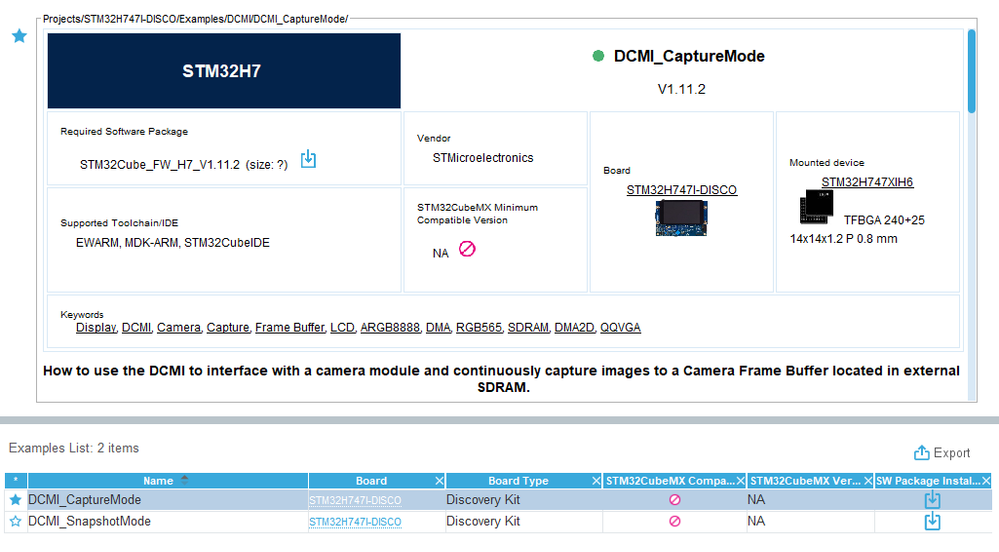Click the EWARM, MDK-ARM, STM32CubeIDE toolchain text

tap(173, 243)
